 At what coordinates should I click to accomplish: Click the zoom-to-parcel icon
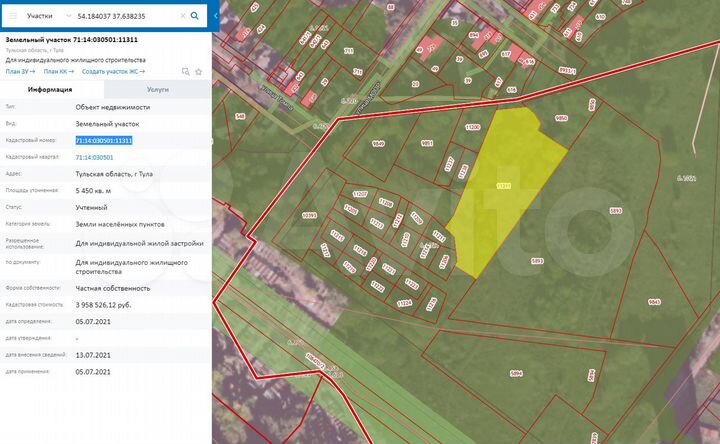pyautogui.click(x=185, y=72)
